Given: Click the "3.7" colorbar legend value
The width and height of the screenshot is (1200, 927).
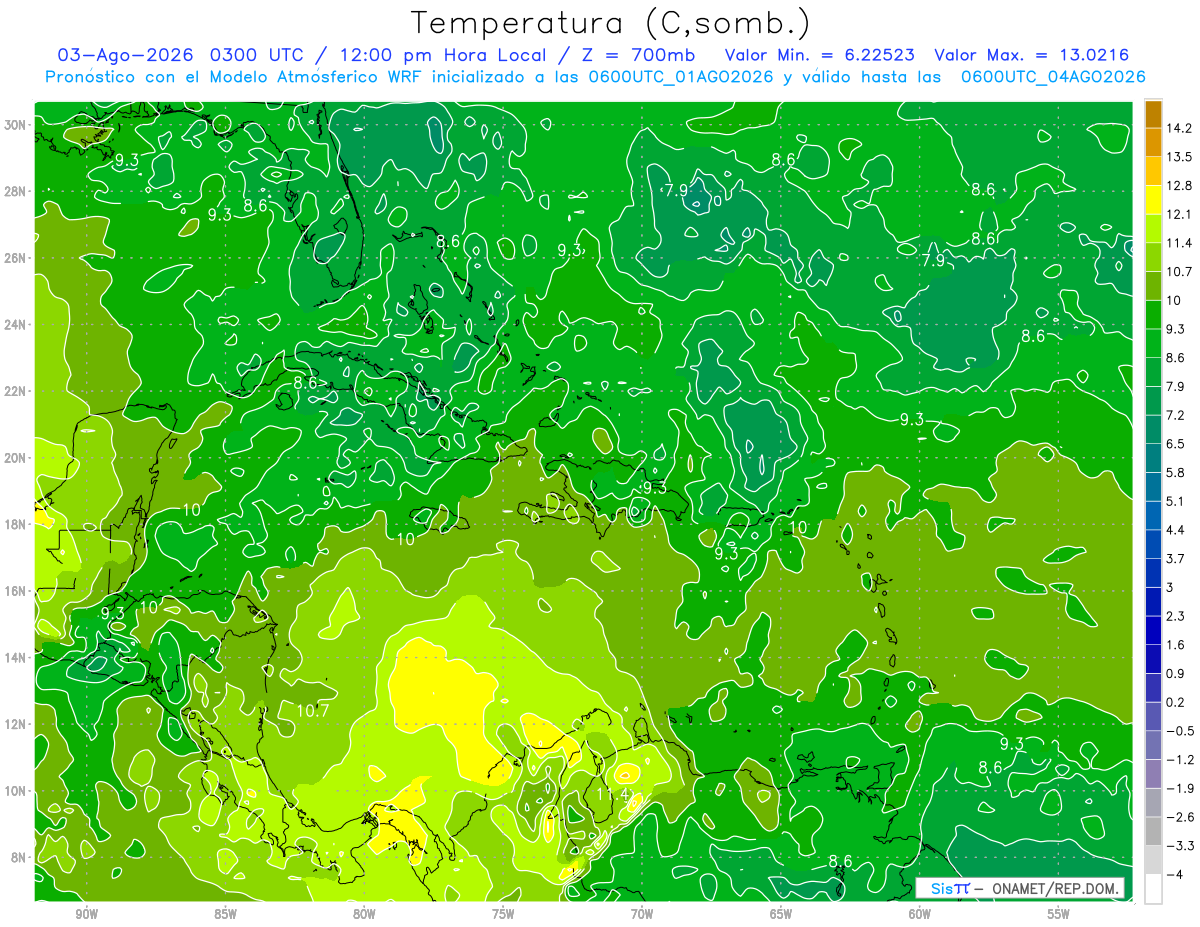Looking at the screenshot, I should pos(1176,558).
